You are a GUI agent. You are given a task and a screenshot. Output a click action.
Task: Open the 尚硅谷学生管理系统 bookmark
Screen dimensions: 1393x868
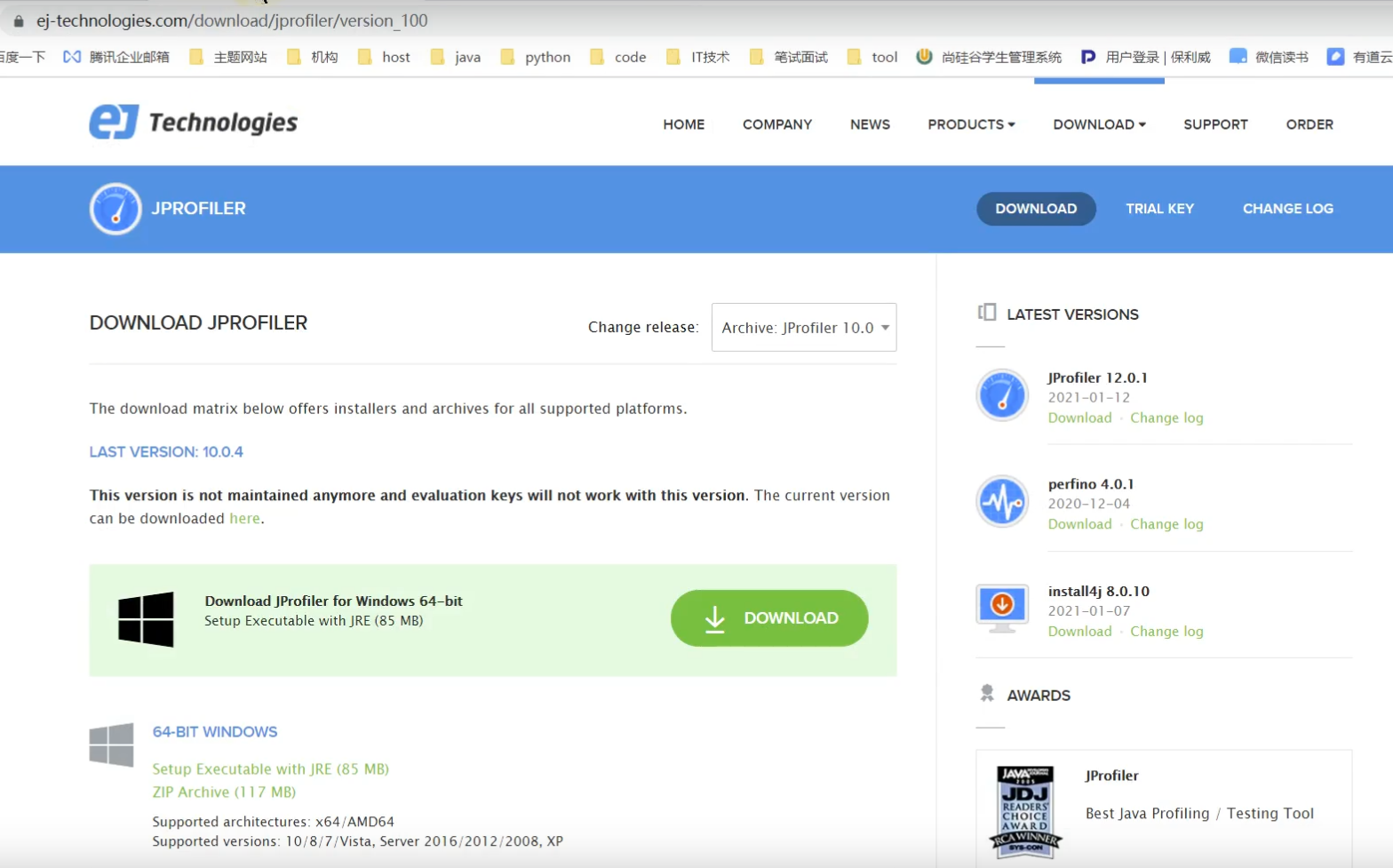(x=990, y=57)
